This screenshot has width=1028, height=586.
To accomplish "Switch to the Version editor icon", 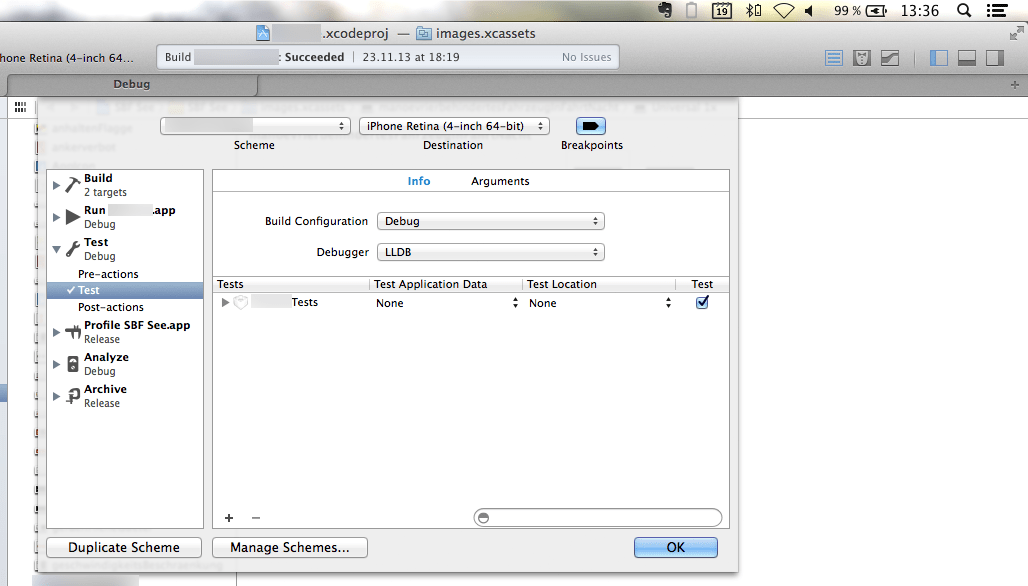I will click(x=889, y=57).
